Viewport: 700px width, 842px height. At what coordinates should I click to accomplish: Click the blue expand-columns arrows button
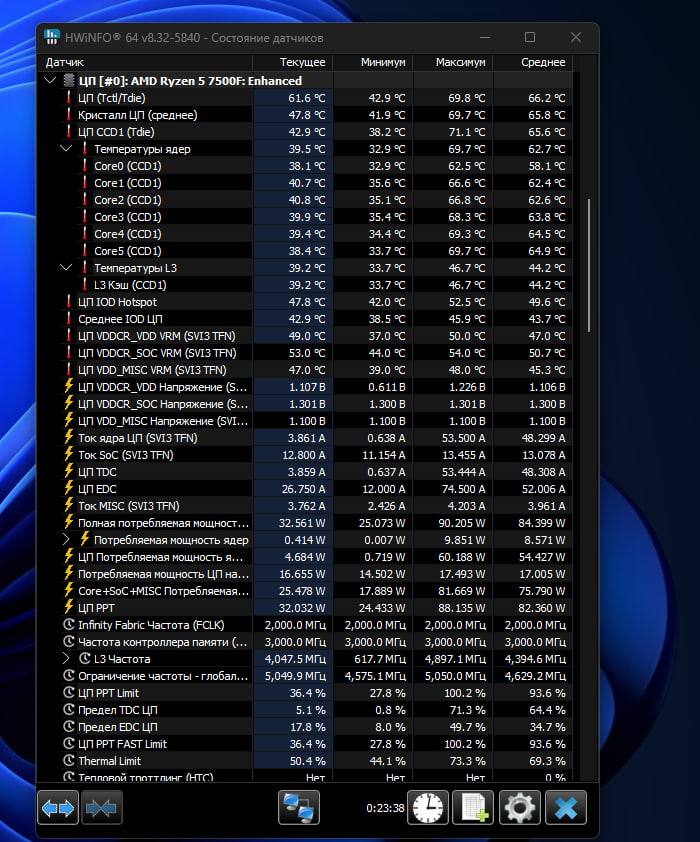click(58, 807)
